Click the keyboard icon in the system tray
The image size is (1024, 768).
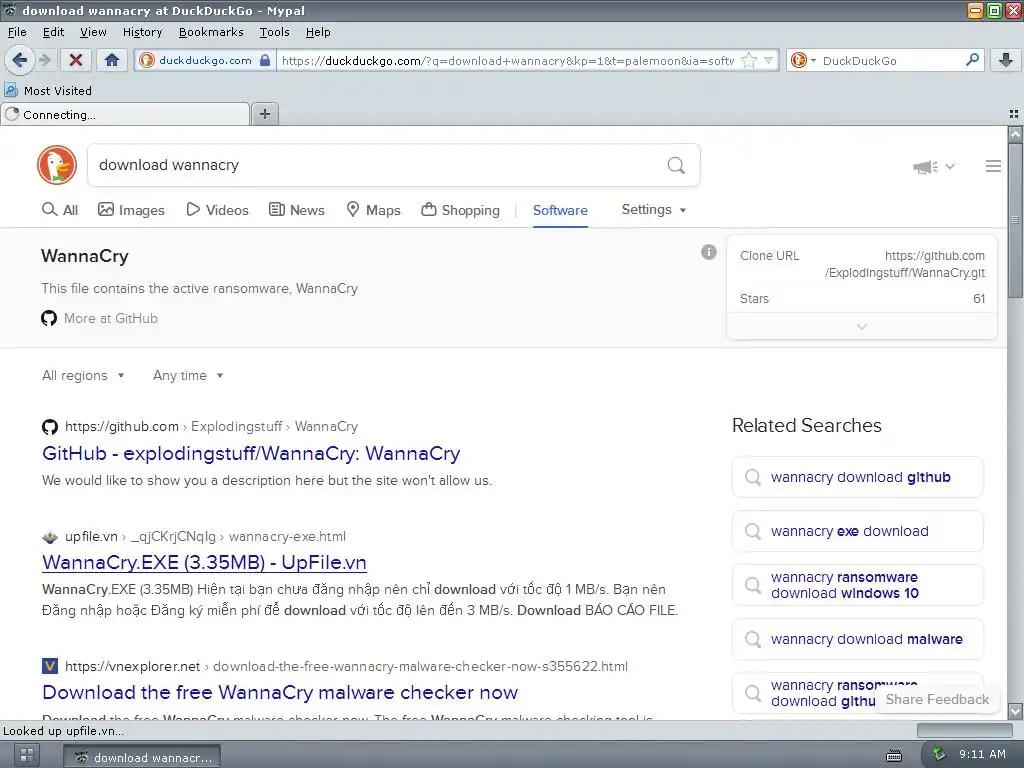point(894,756)
